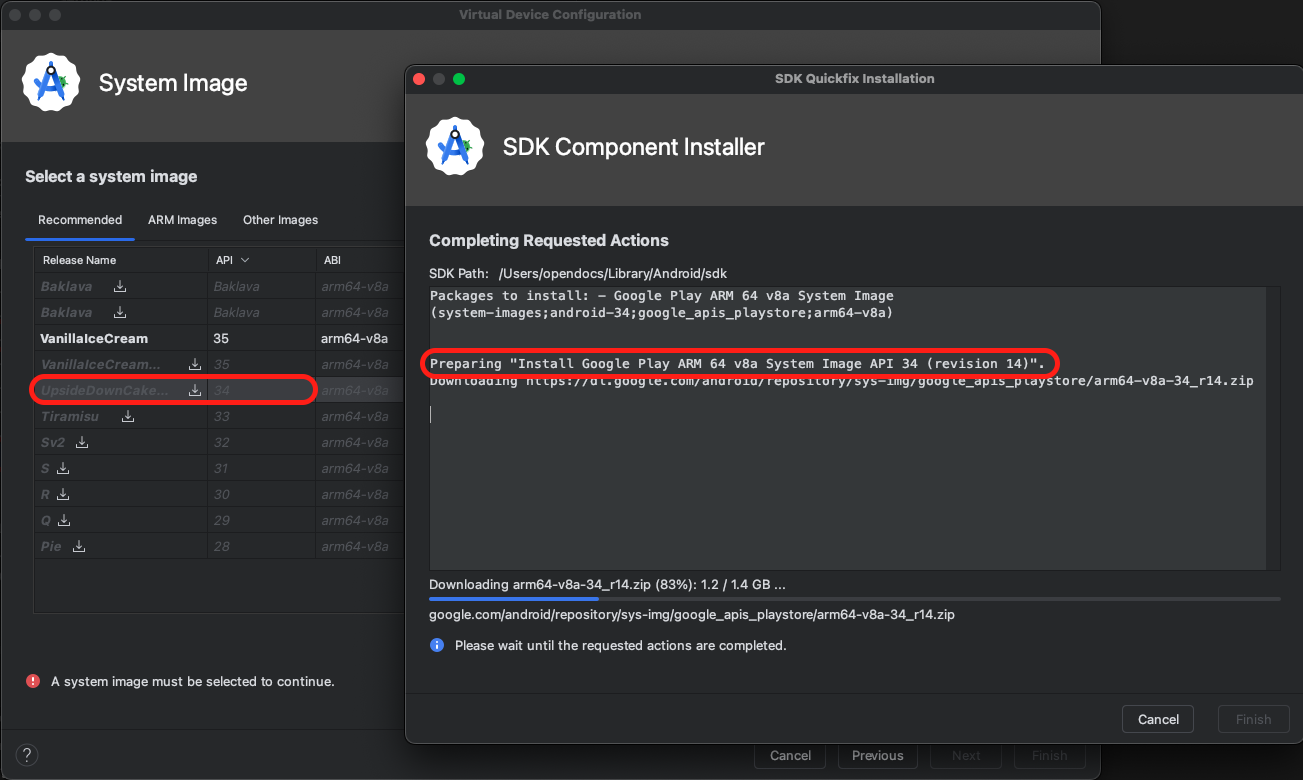Click API value 32 in Sv2 row
Viewport: 1303px width, 780px height.
pyautogui.click(x=221, y=442)
